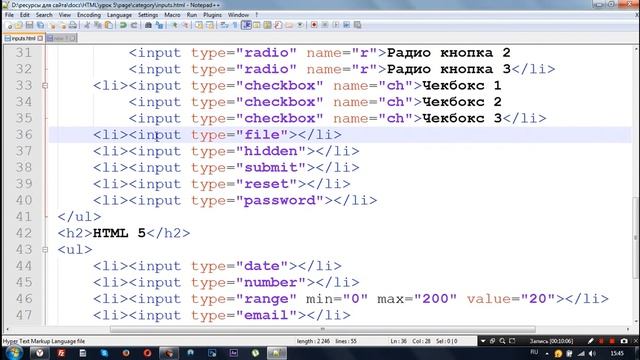Open the Encoding menu

pos(89,15)
